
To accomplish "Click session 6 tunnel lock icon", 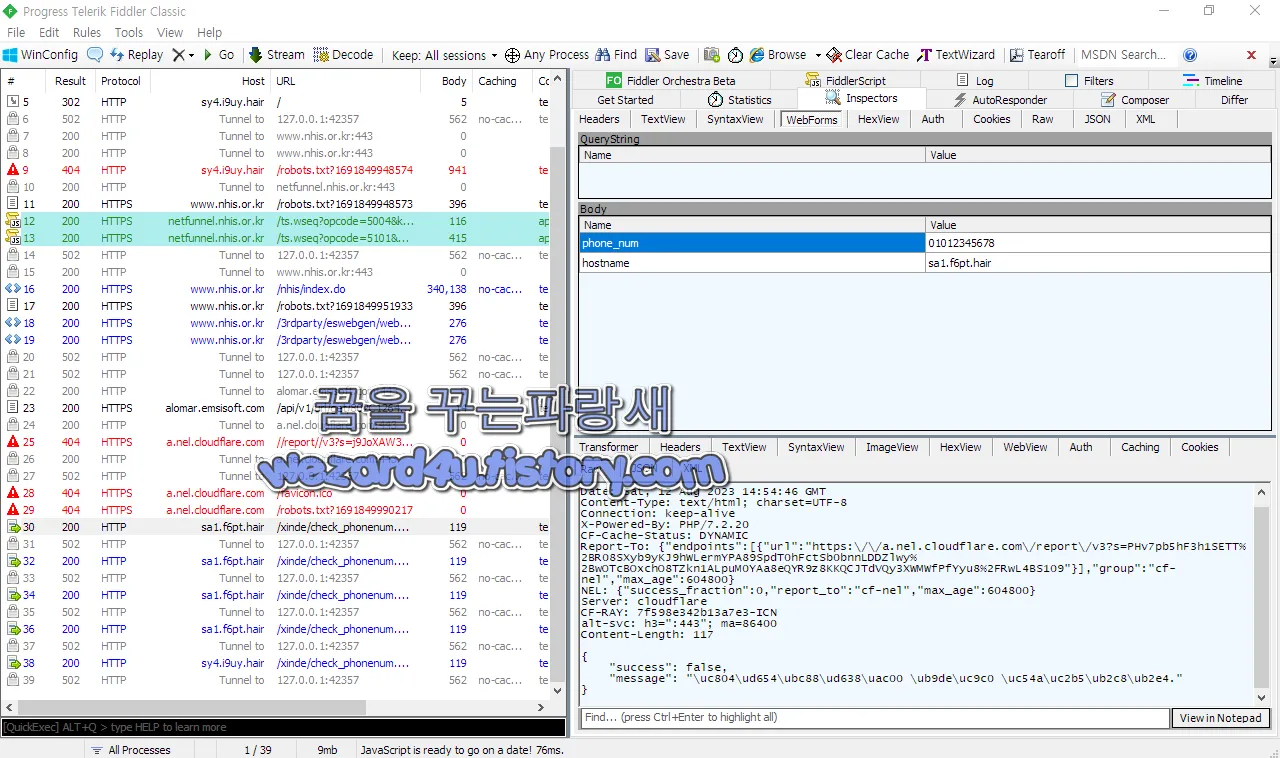I will (x=12, y=119).
